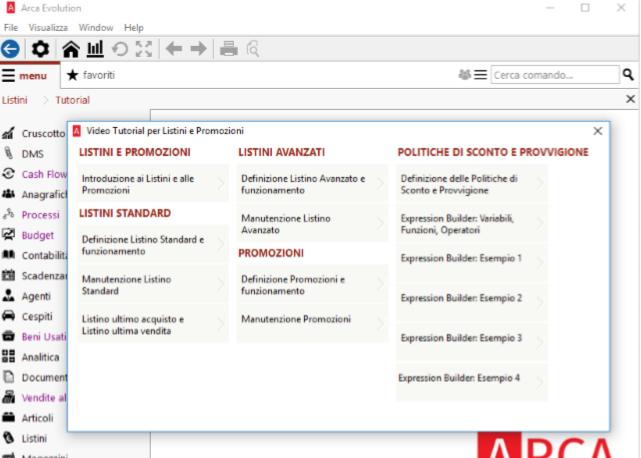Viewport: 641px width, 458px height.
Task: Click the Analitica grid icon
Action: click(8, 357)
